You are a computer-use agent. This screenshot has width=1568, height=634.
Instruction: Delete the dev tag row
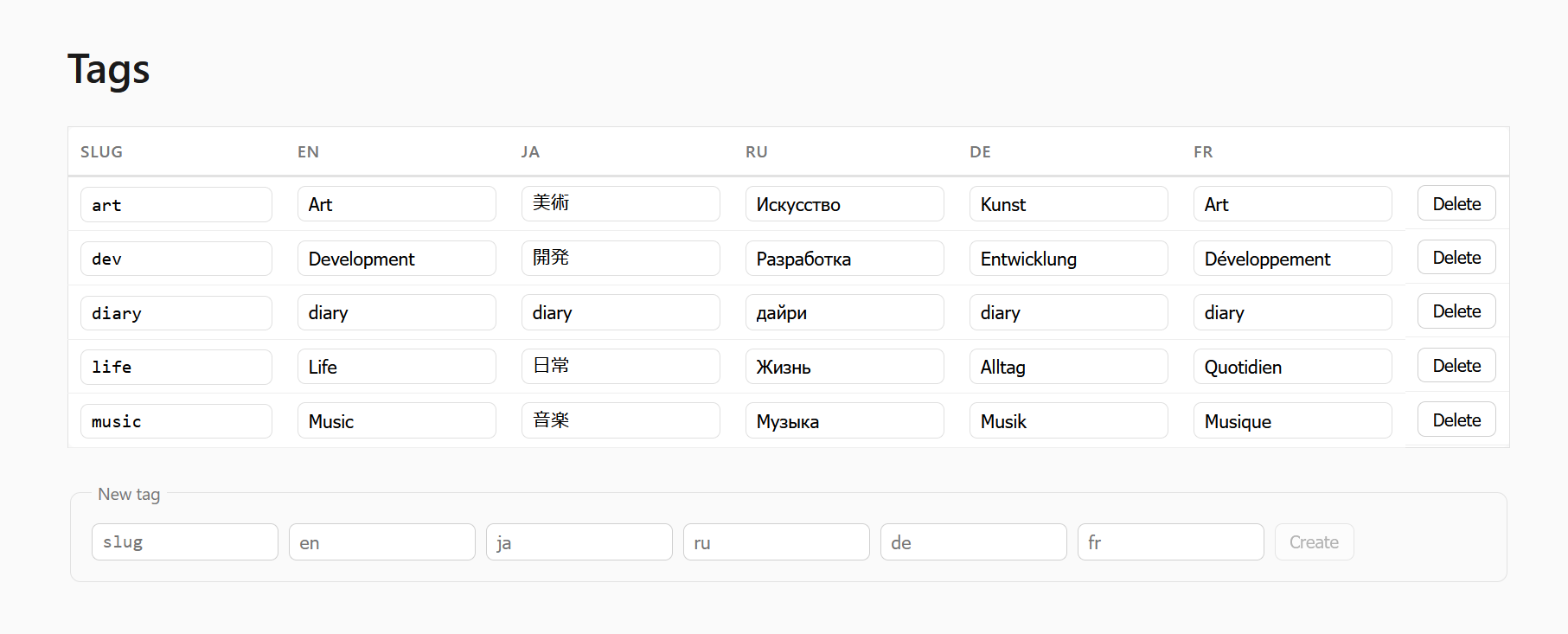(x=1456, y=257)
